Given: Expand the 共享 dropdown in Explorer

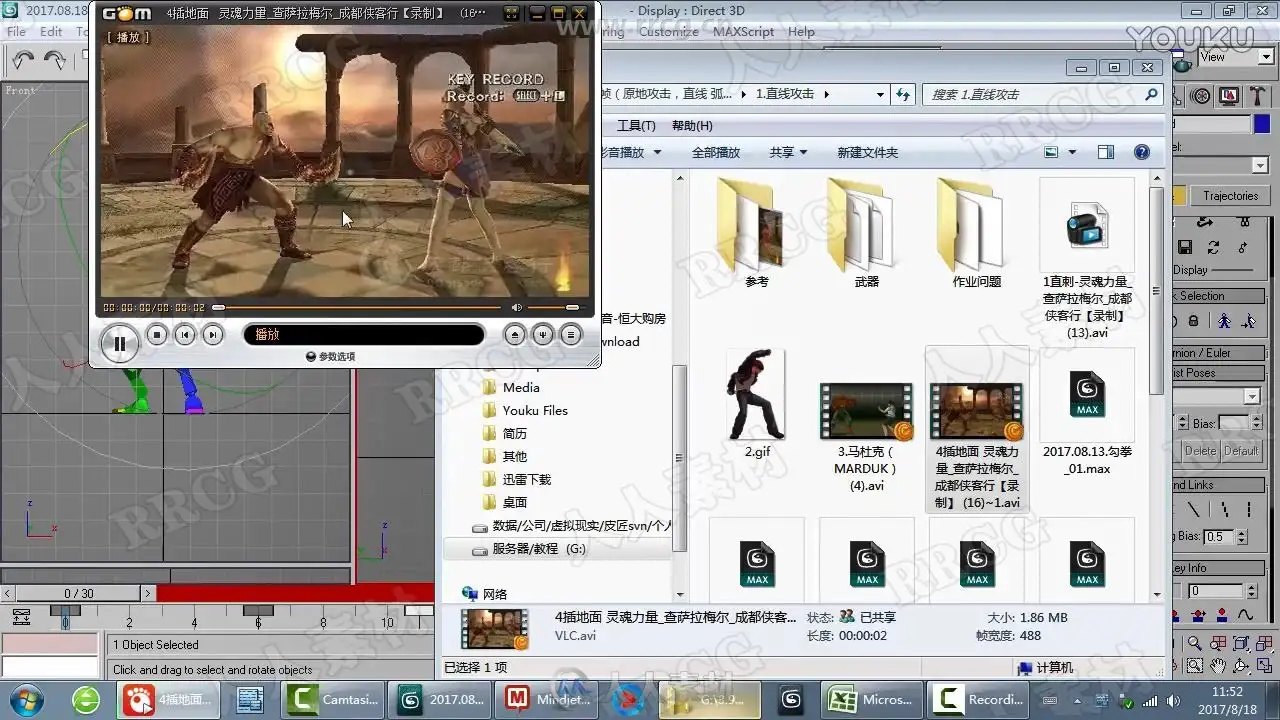Looking at the screenshot, I should [x=788, y=152].
